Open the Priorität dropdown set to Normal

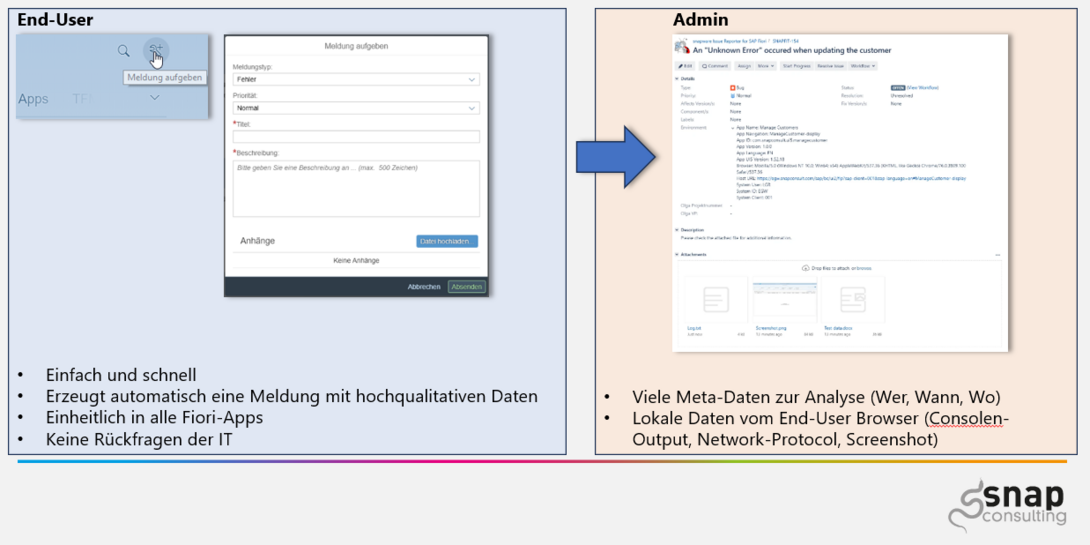pos(356,107)
